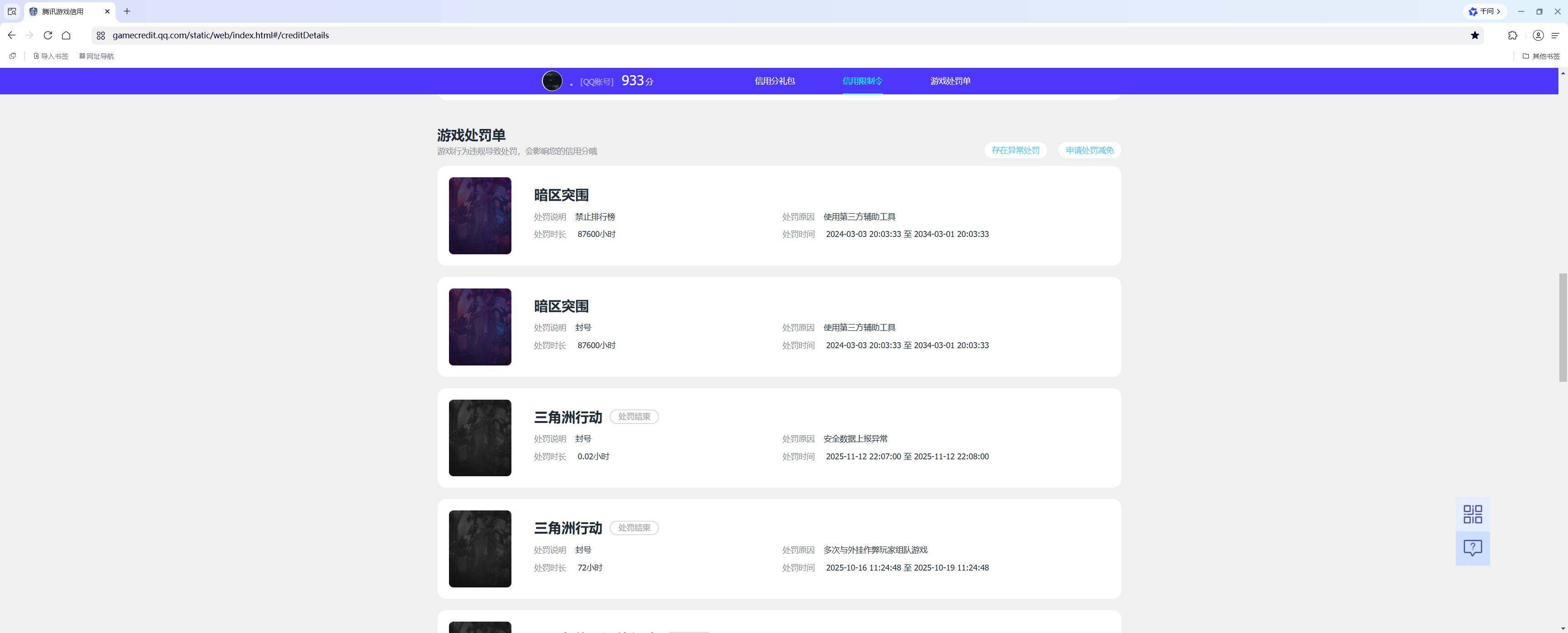Click the 游戏处罚单 section heading
1568x633 pixels.
[471, 135]
